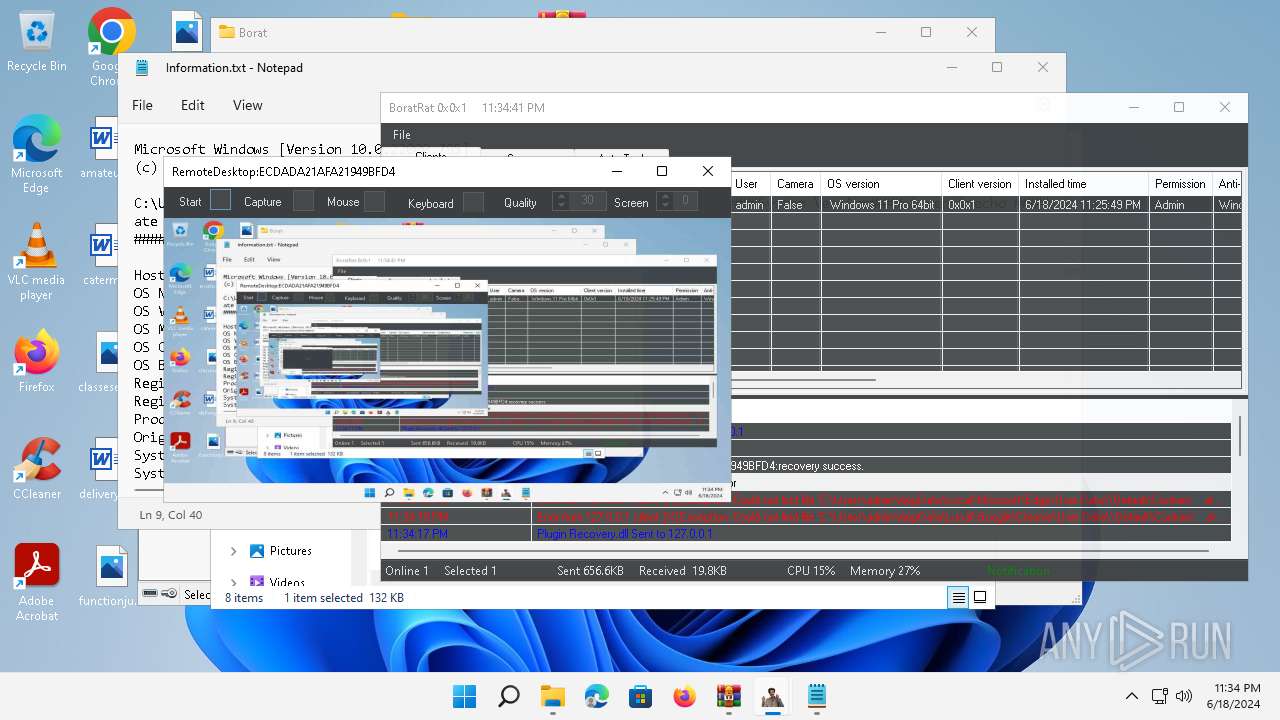
Task: Select the 'functionju...' image file icon
Action: (110, 577)
